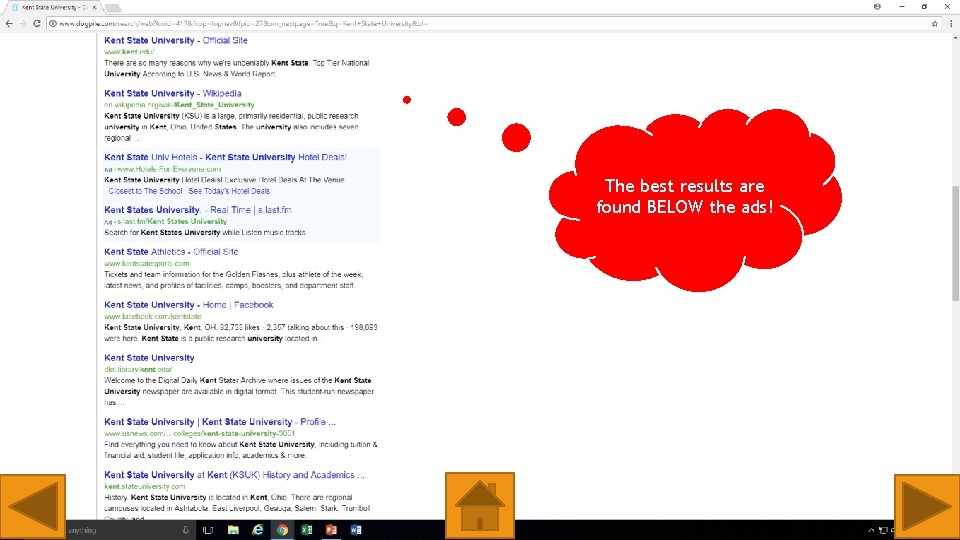The image size is (960, 540).
Task: Click the www.facebook.com/kentstate URL
Action: tap(152, 317)
